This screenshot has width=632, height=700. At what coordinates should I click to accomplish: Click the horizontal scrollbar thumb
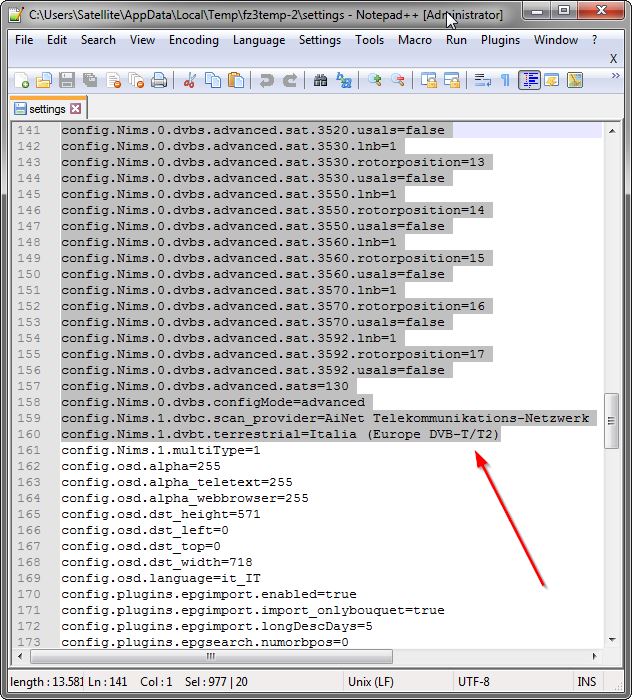click(211, 656)
